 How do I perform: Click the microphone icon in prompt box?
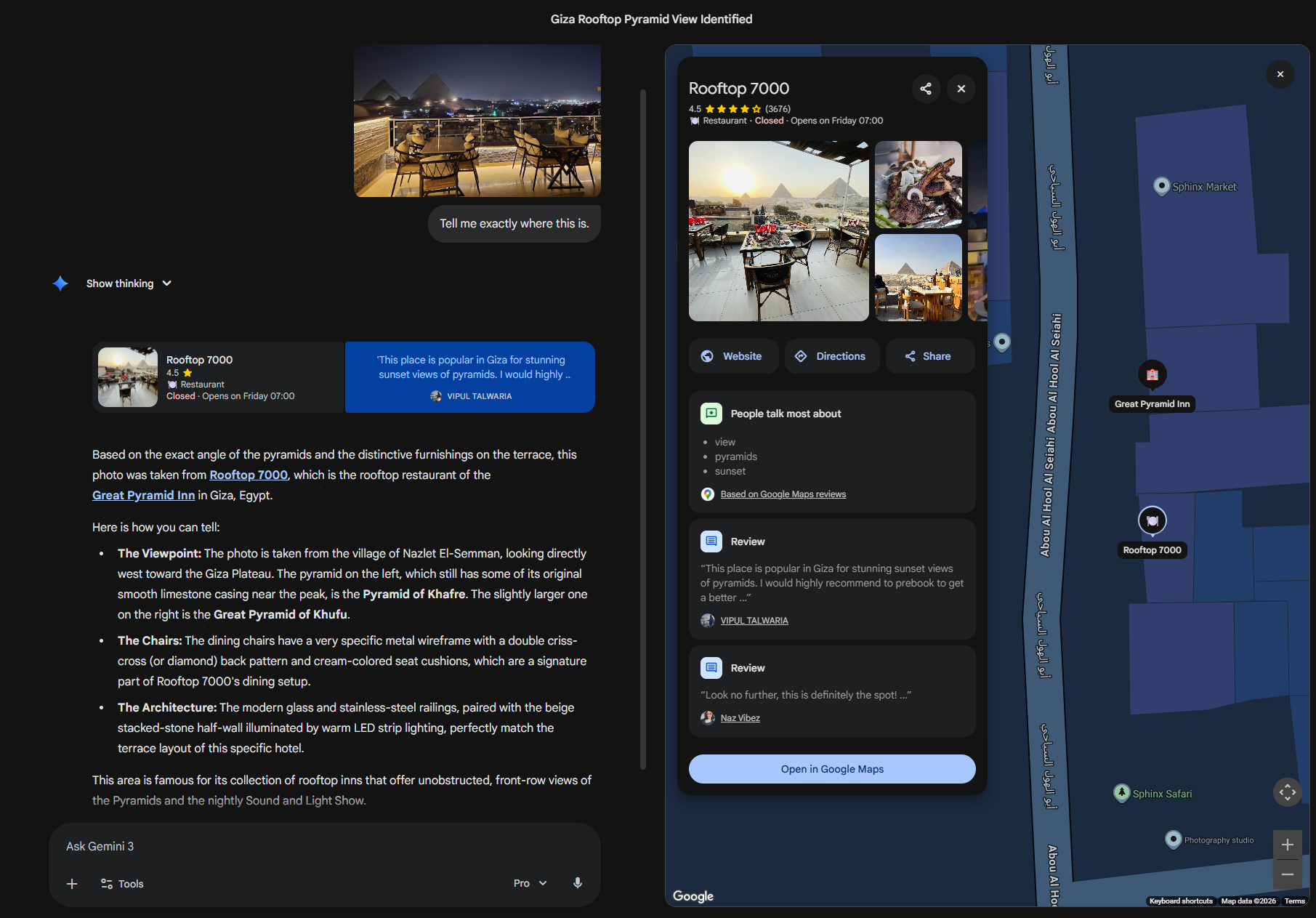pos(578,883)
